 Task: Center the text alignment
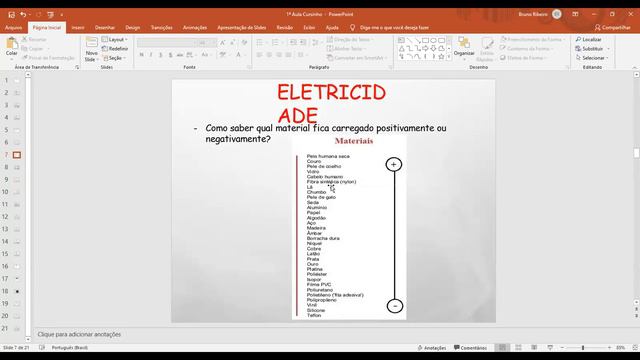click(x=269, y=55)
